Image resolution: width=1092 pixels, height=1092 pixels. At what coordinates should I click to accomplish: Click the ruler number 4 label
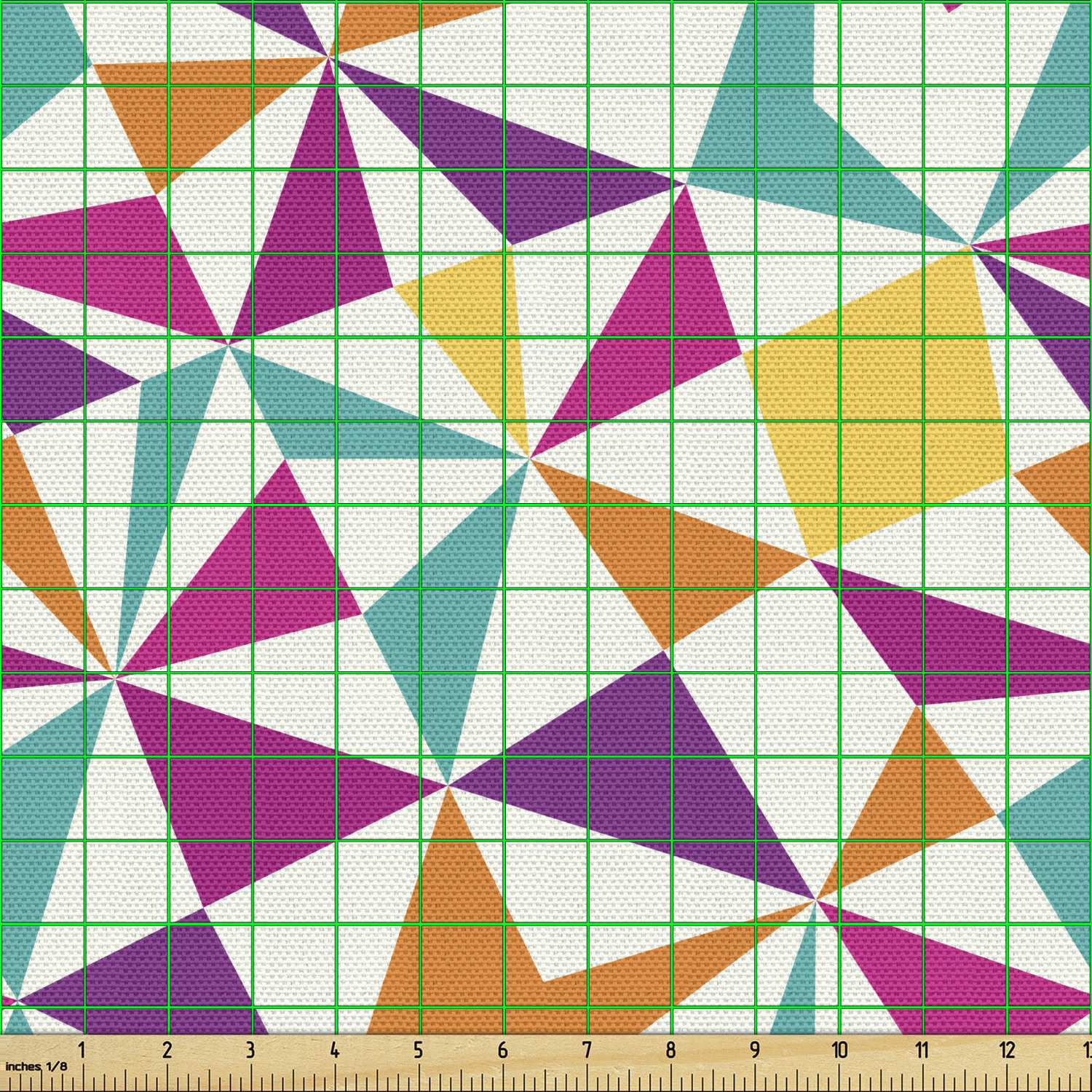coord(334,1050)
